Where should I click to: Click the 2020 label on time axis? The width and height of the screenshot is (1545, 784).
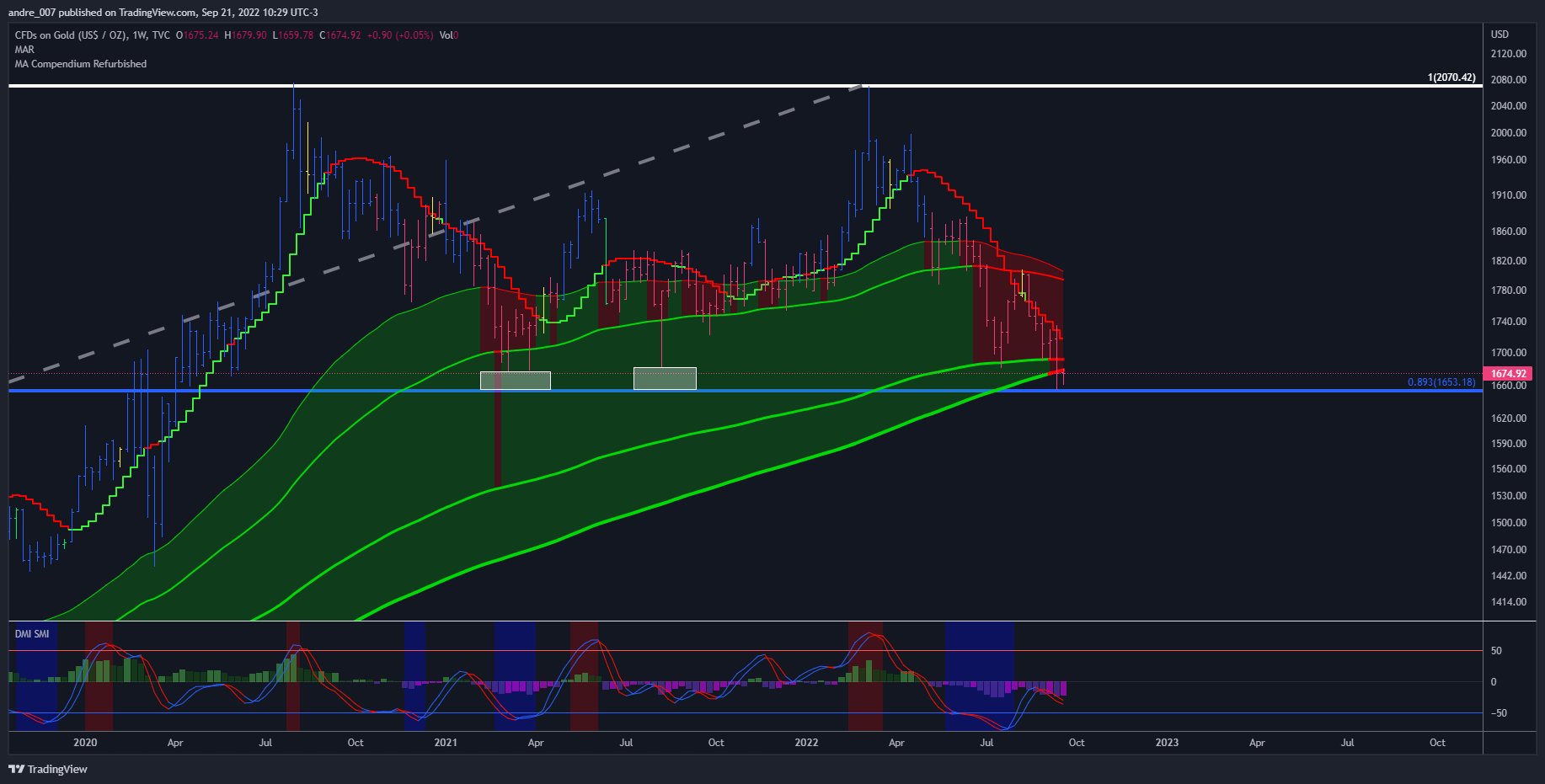coord(85,743)
